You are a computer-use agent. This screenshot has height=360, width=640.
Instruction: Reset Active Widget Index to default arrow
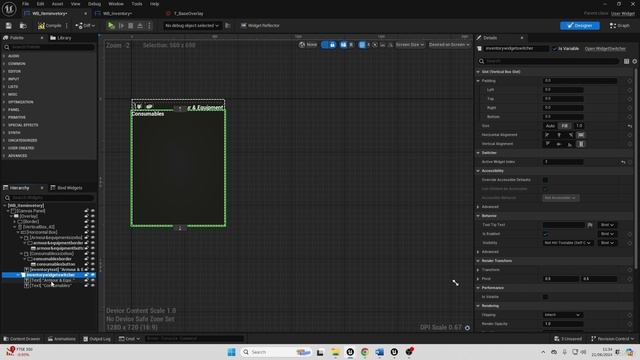click(623, 162)
